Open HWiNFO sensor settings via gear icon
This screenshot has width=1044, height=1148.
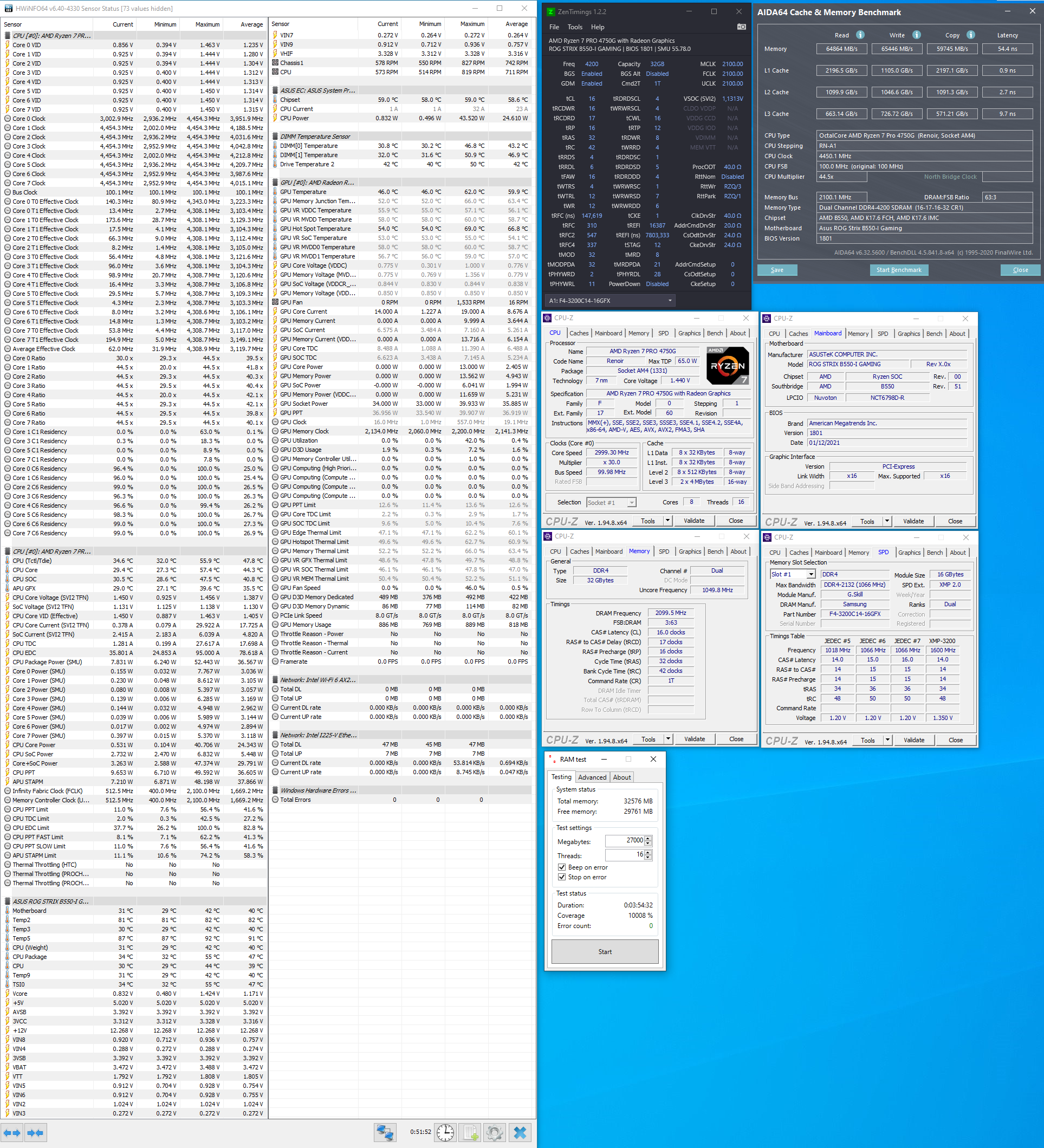(x=495, y=1133)
